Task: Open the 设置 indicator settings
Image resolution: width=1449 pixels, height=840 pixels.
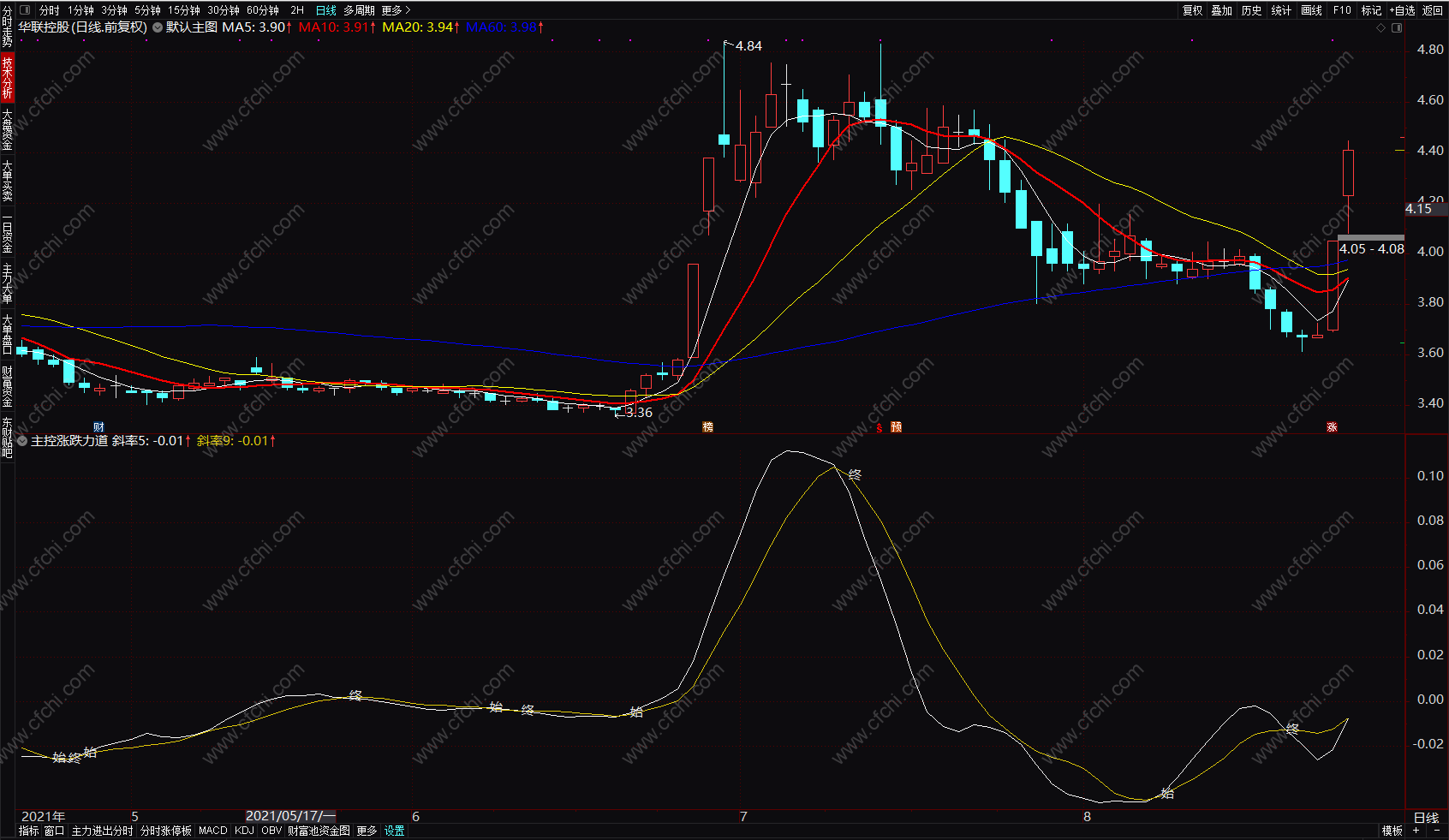Action: pos(394,831)
